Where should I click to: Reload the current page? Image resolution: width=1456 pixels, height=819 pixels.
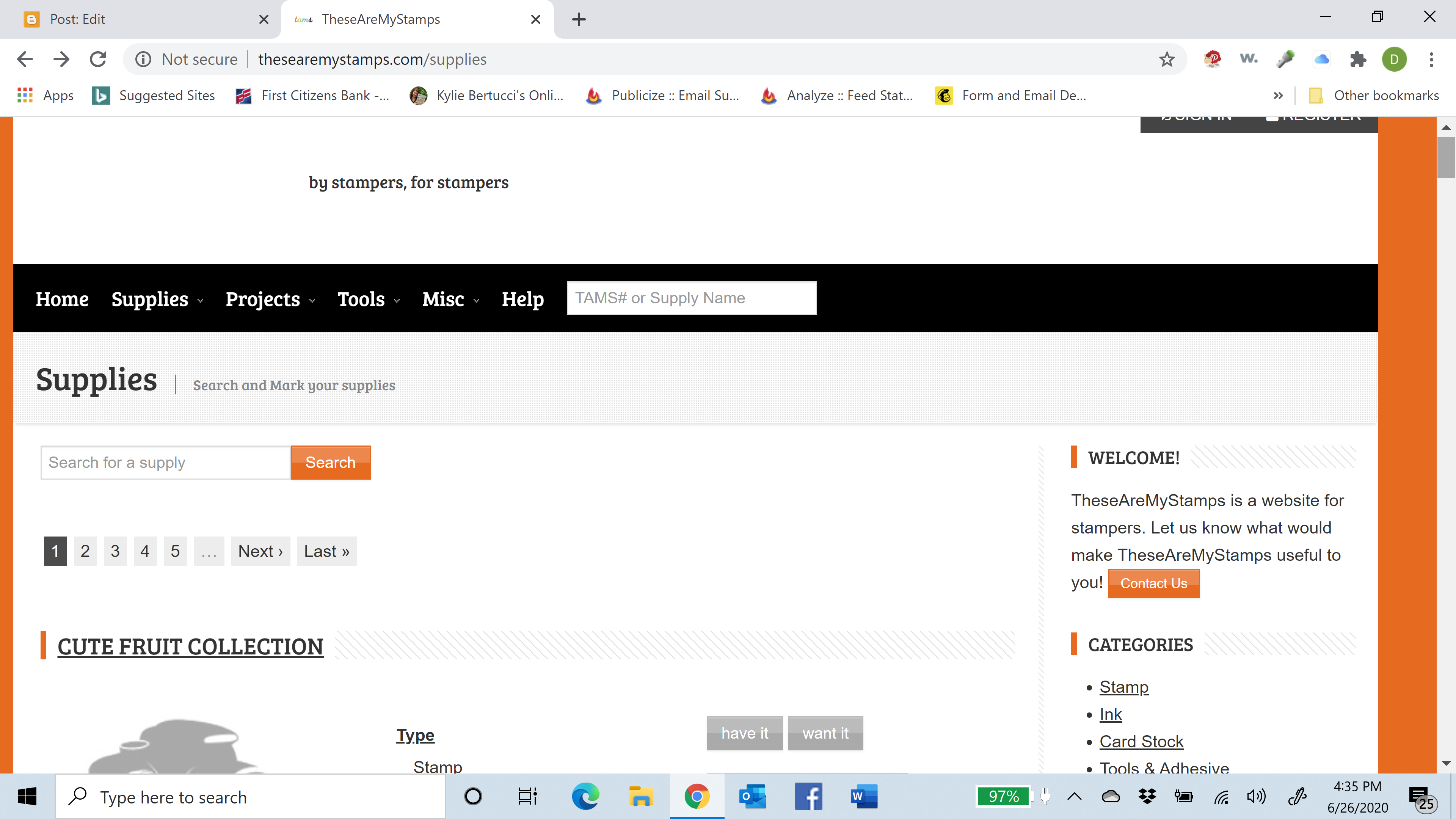[x=98, y=60]
